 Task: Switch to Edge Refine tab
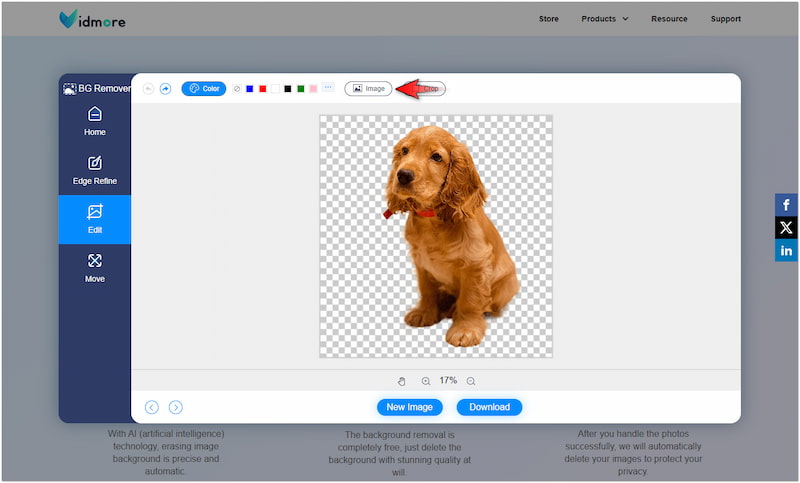(x=95, y=170)
